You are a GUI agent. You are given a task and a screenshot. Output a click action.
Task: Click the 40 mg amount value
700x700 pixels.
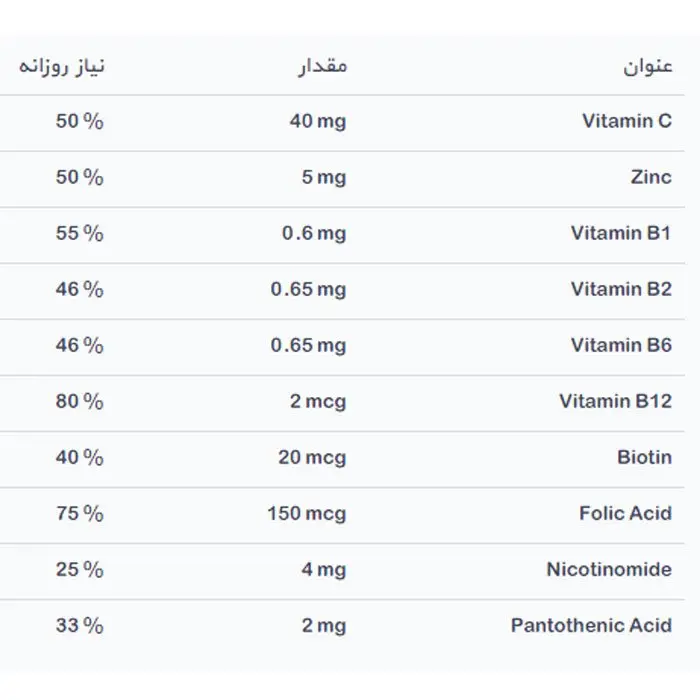[318, 121]
